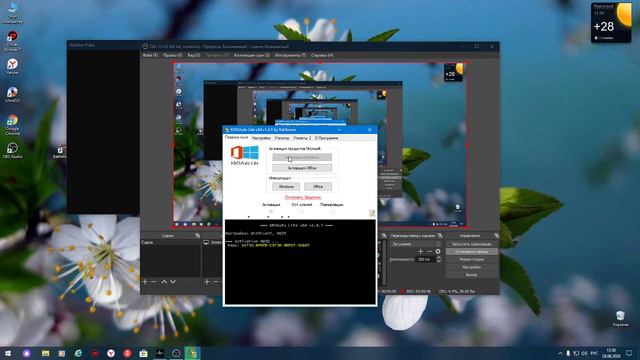Open the Tools menu in OBS
The height and width of the screenshot is (360, 640).
(290, 55)
